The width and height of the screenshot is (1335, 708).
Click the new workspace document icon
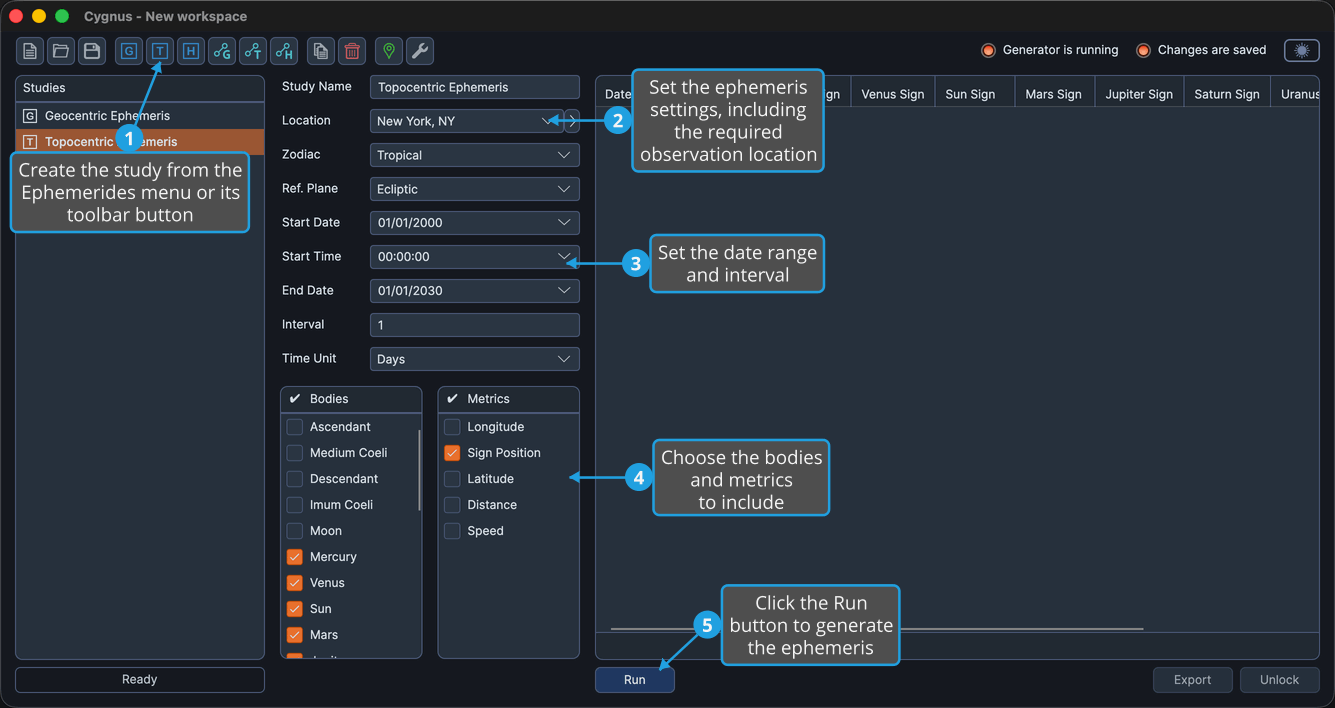click(30, 51)
